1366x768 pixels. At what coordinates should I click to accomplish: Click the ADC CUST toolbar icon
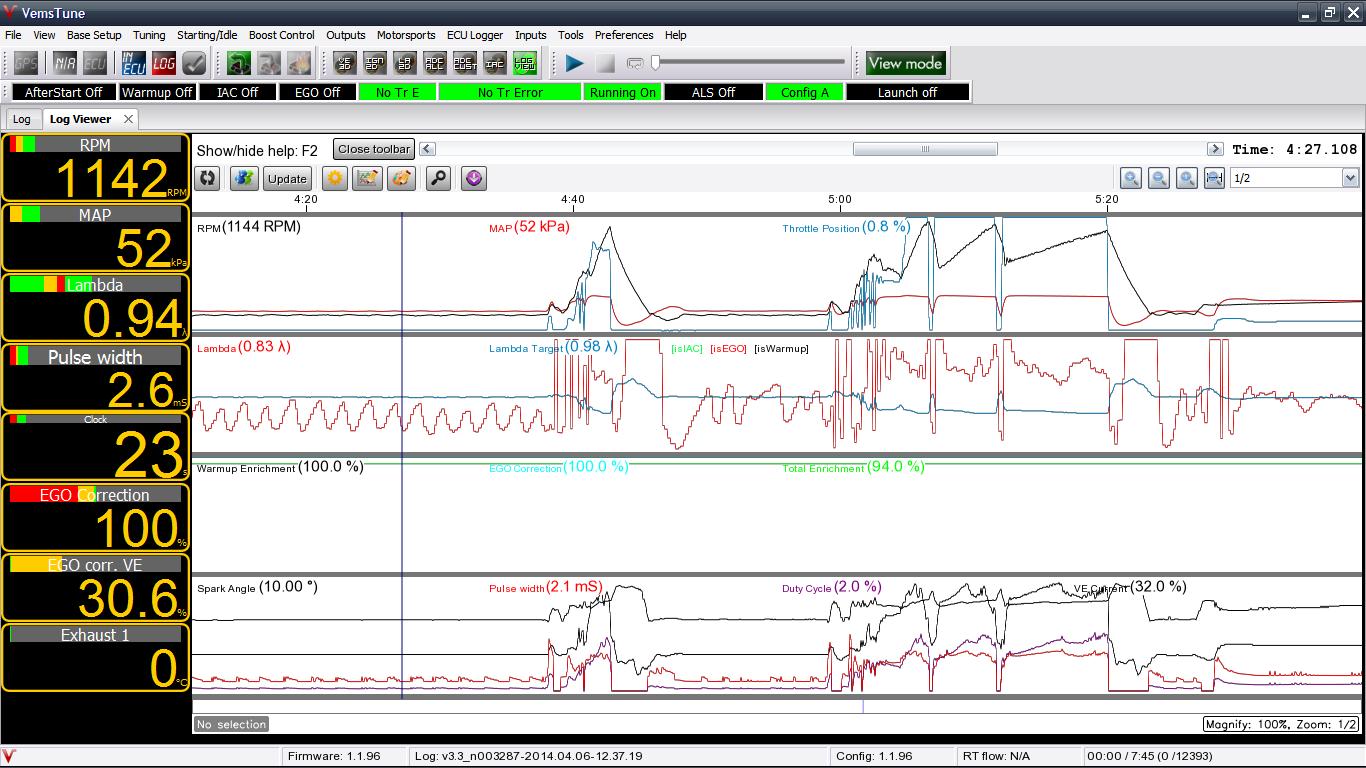[465, 64]
